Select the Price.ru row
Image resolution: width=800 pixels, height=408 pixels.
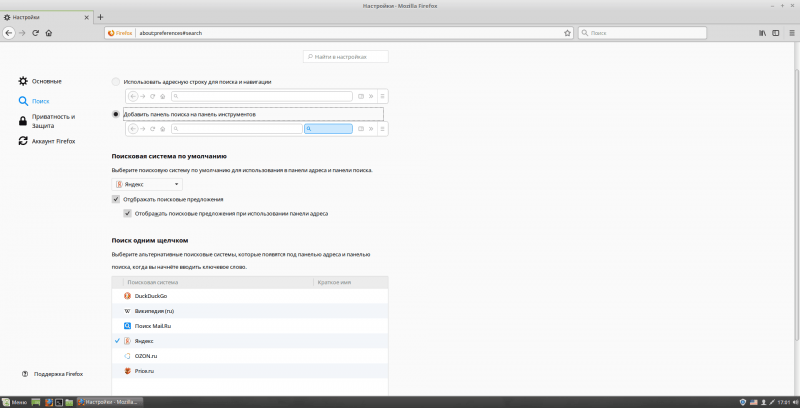pos(250,371)
